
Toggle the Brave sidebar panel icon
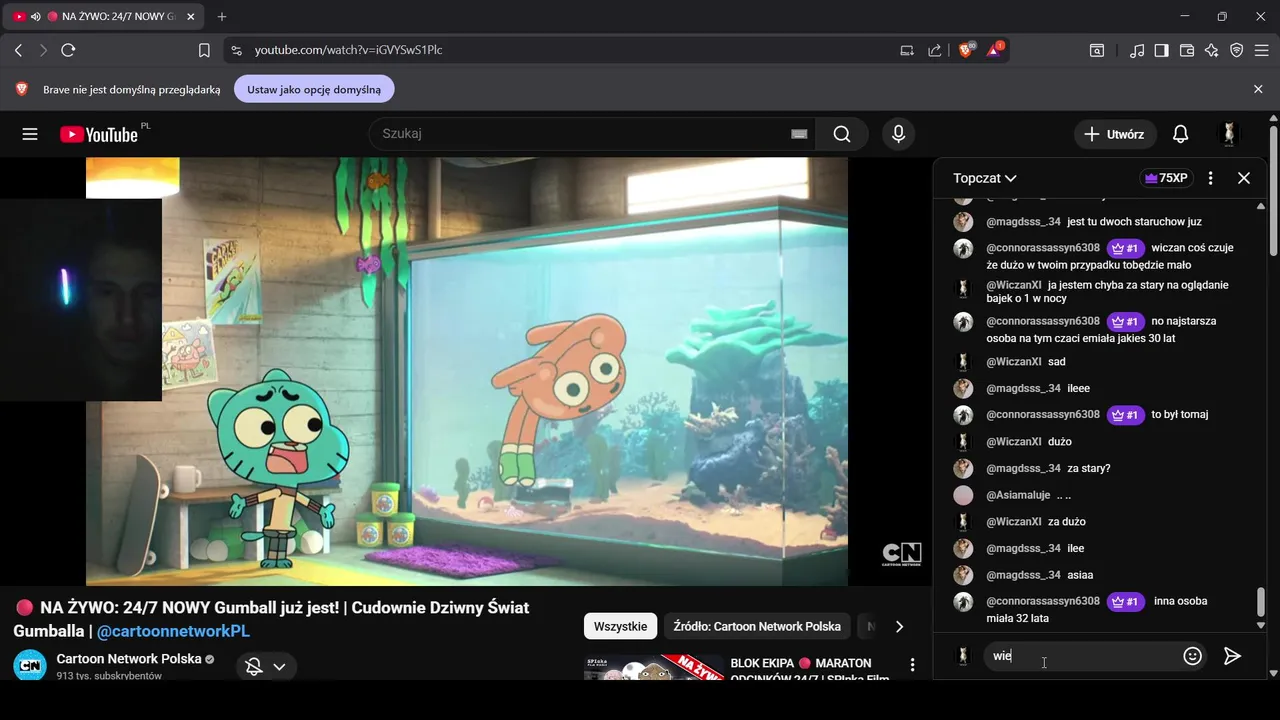[x=1161, y=50]
